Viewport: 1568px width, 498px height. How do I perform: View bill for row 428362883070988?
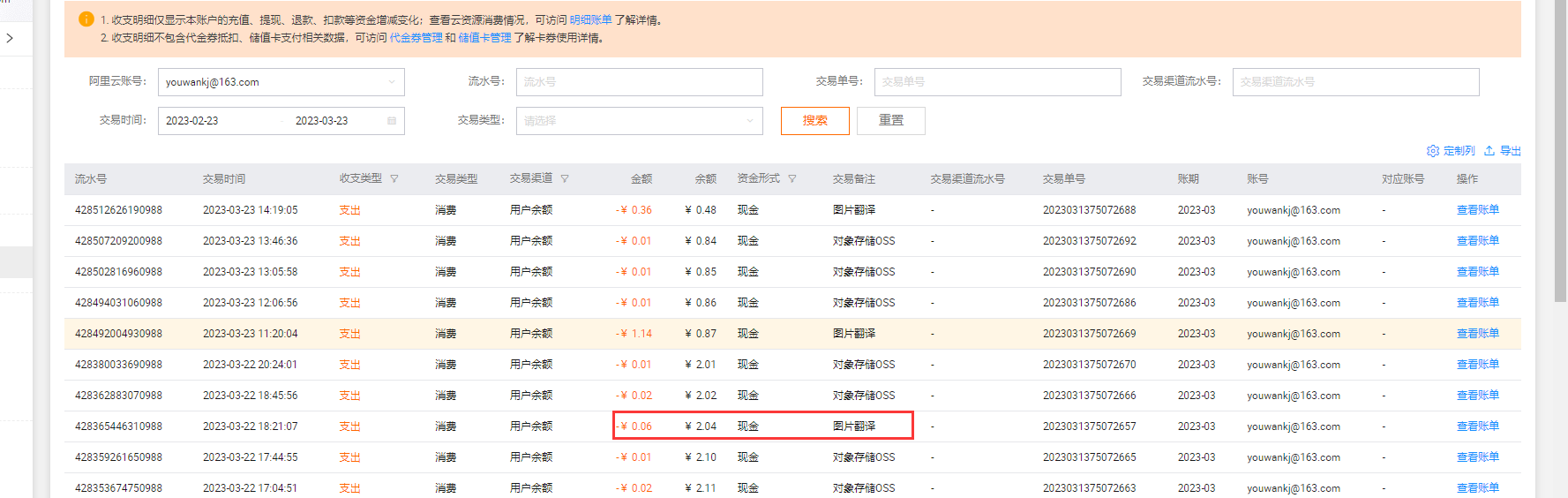(1478, 396)
